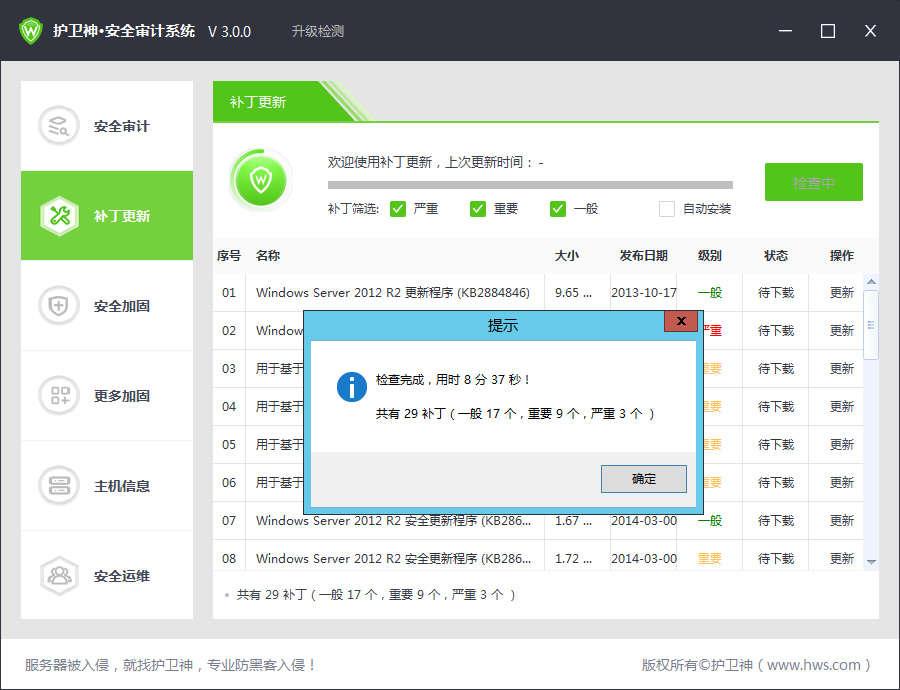Click 升级检测 in the title bar
This screenshot has height=690, width=900.
[x=317, y=31]
